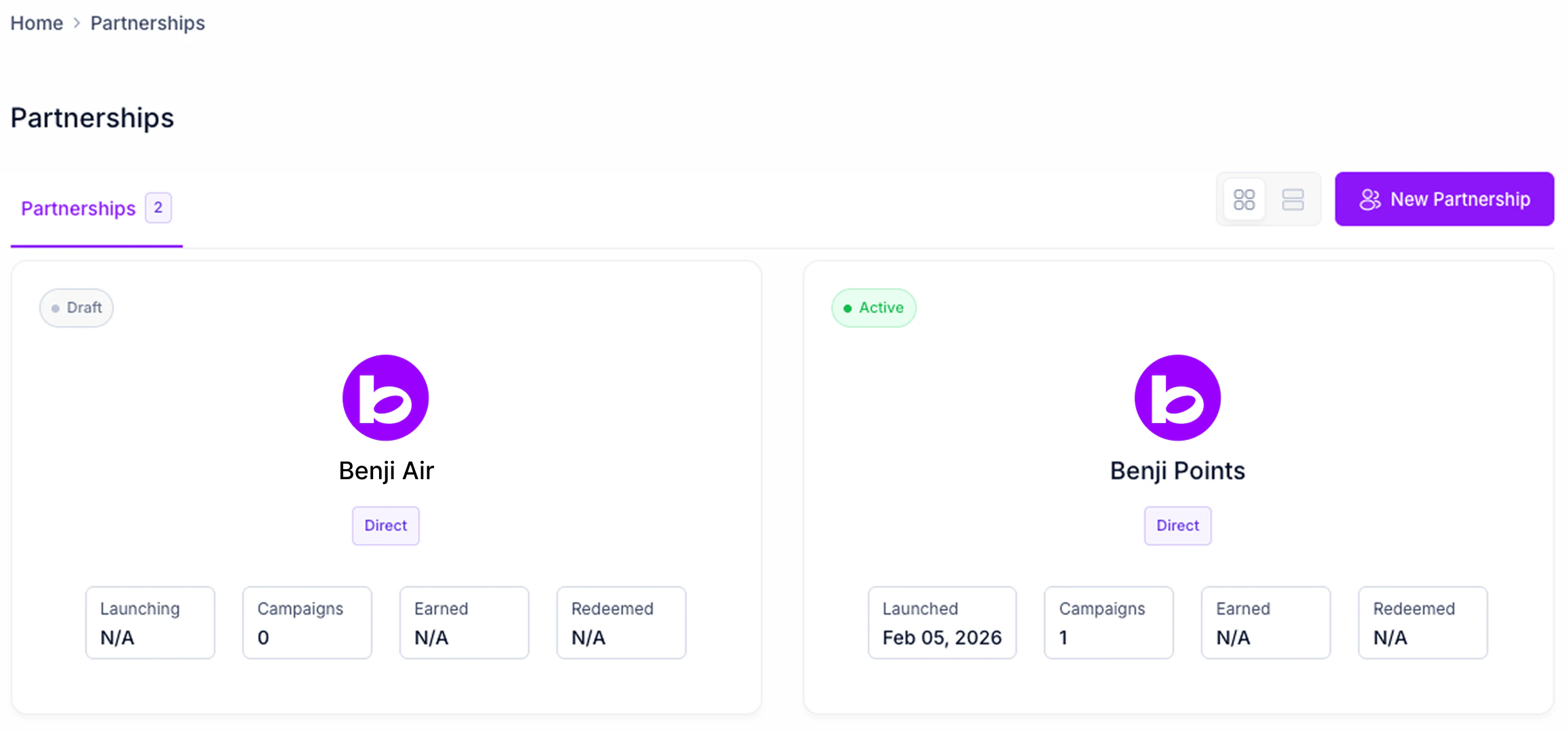Click the gray dot in Draft badge
This screenshot has height=731, width=1568.
[x=57, y=307]
